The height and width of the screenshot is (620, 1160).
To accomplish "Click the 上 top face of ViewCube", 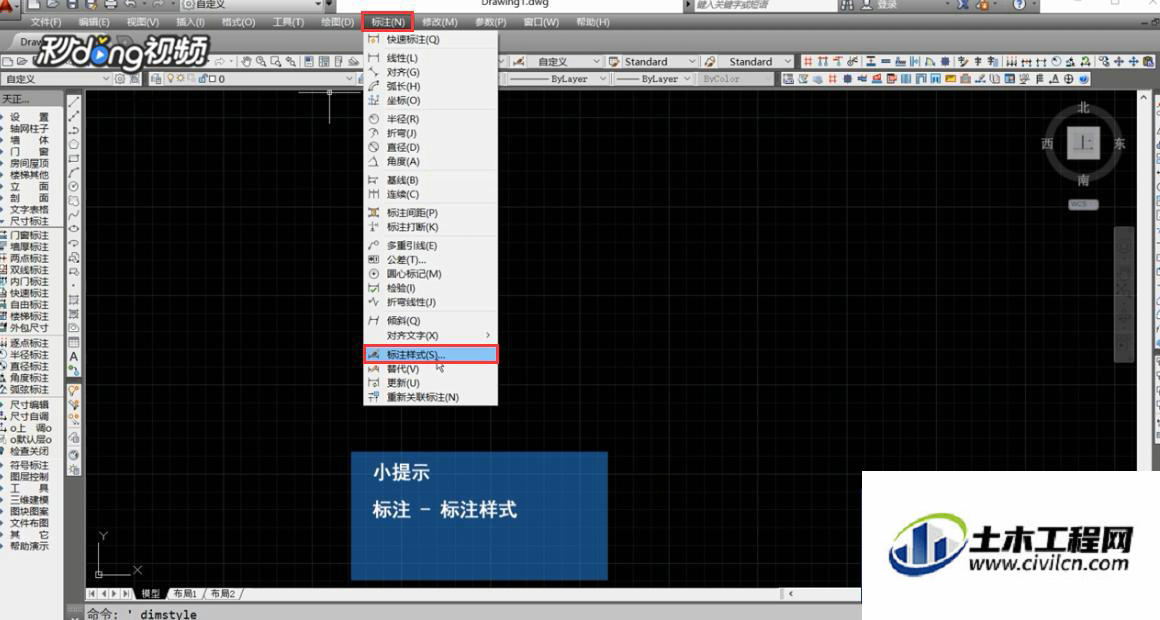I will click(1083, 143).
